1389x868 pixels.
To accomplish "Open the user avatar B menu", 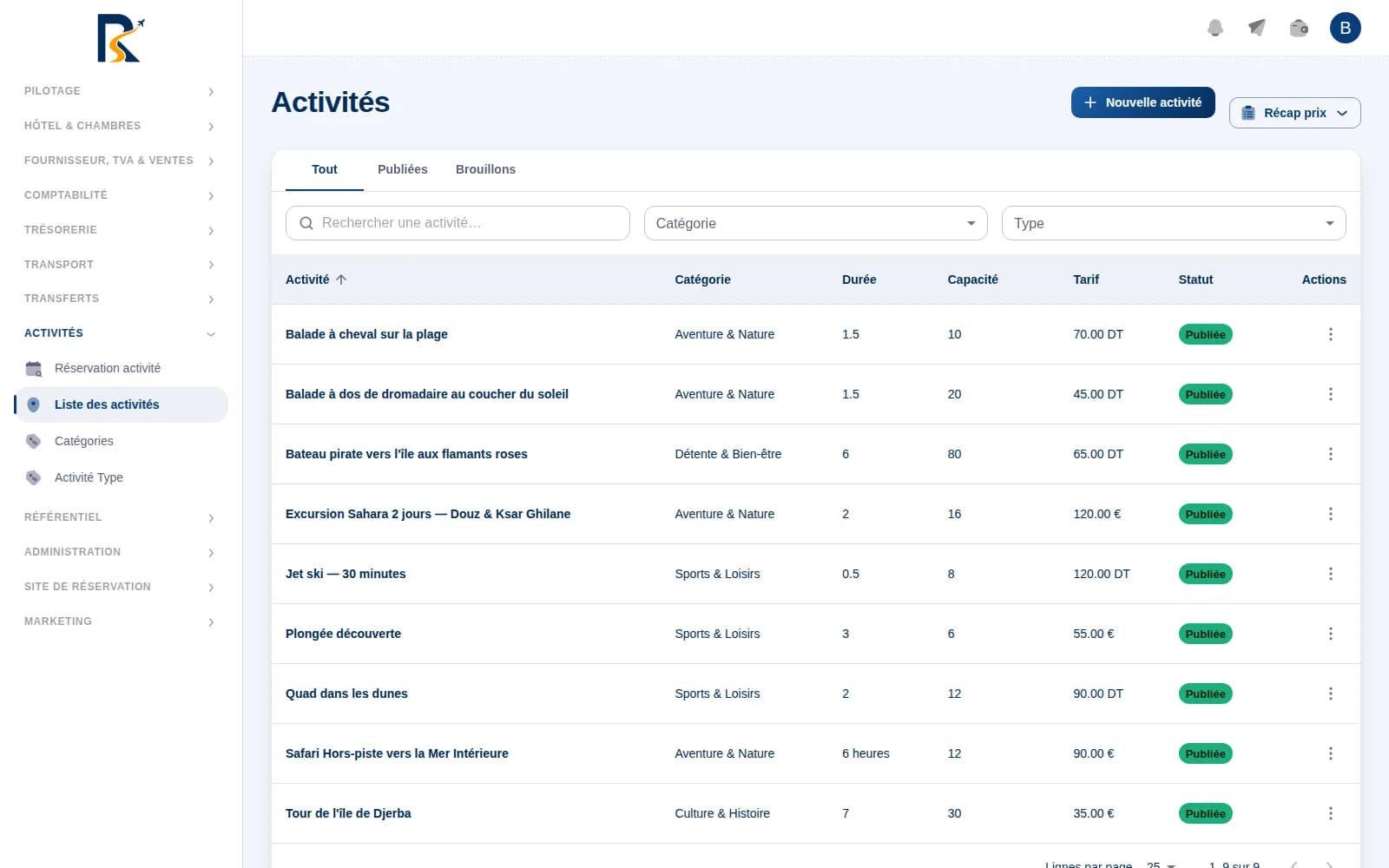I will (x=1346, y=28).
